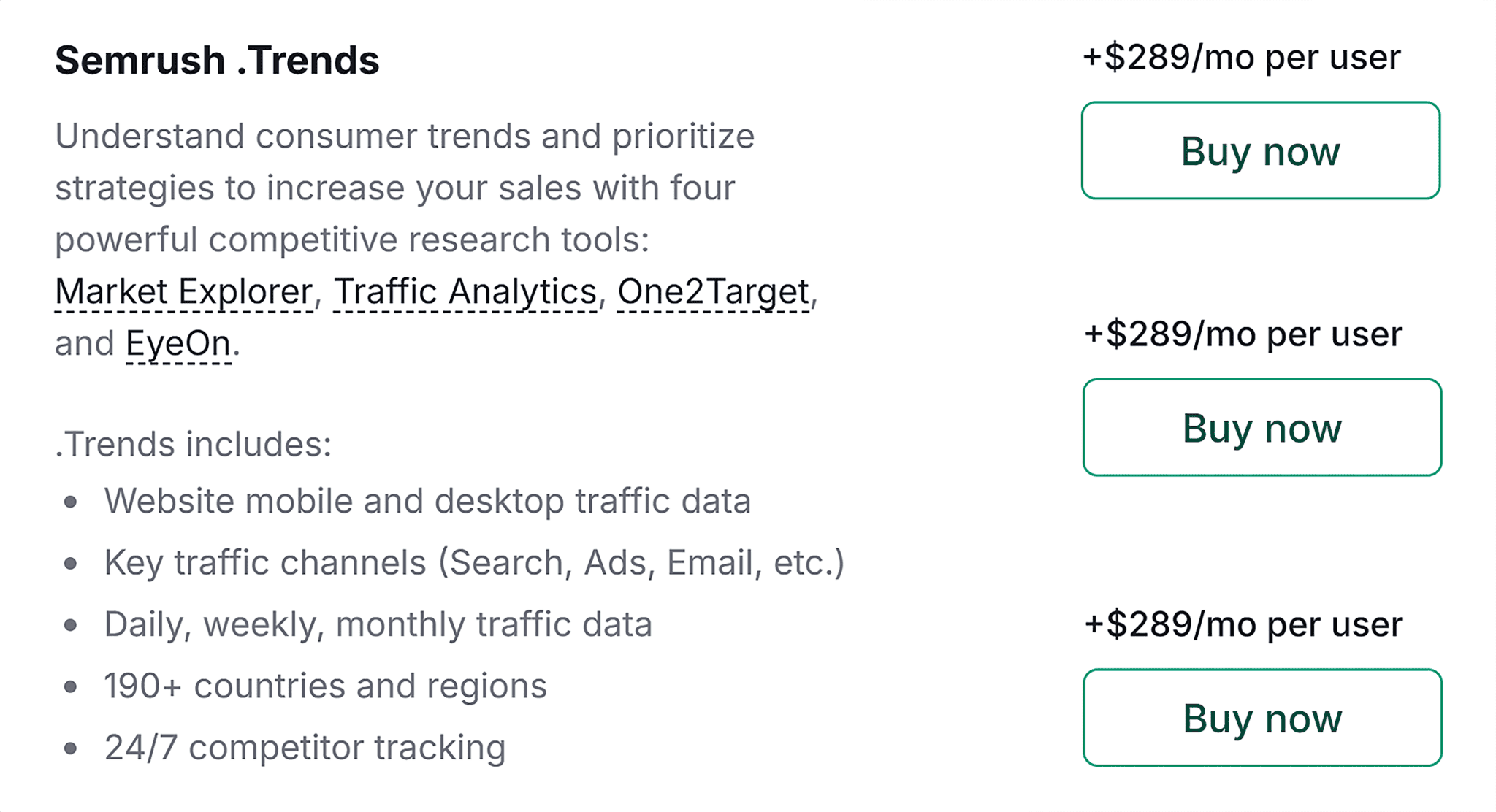This screenshot has width=1496, height=812.
Task: Click the middle +$289/mo per user price
Action: point(1243,334)
